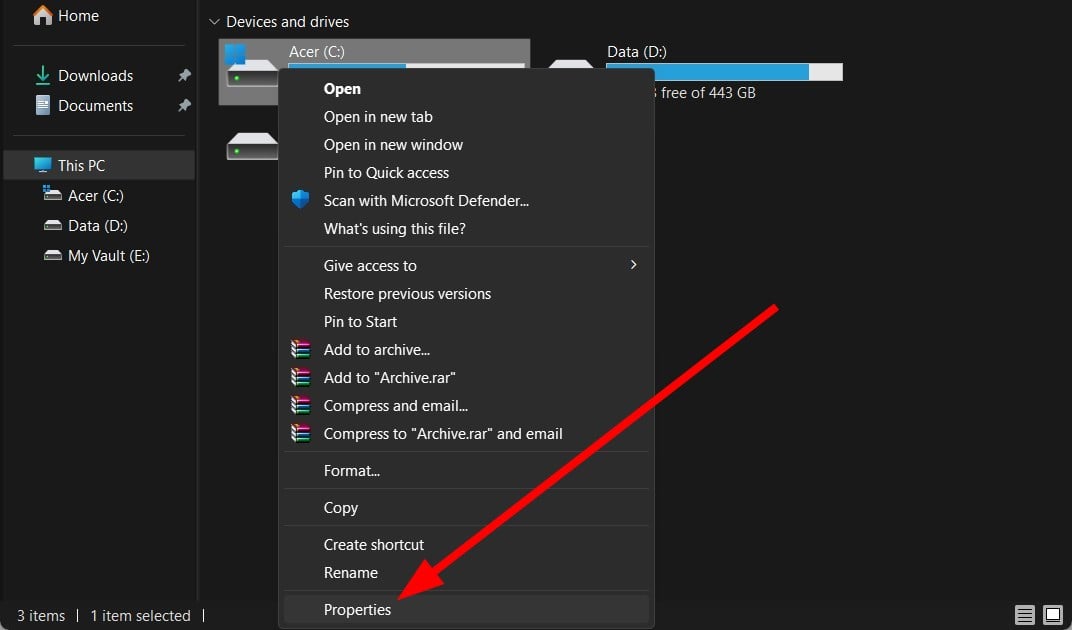Unpin Downloads using its pin icon

pos(184,75)
